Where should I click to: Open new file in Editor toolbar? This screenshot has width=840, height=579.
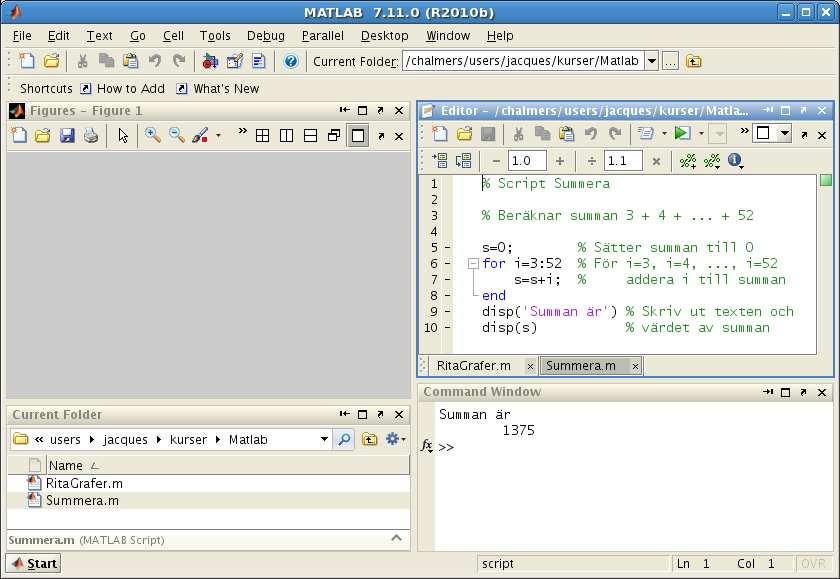pyautogui.click(x=440, y=133)
